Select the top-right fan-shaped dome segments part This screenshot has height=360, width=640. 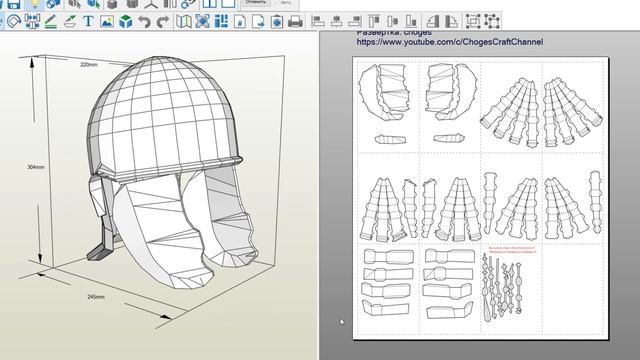pyautogui.click(x=573, y=112)
